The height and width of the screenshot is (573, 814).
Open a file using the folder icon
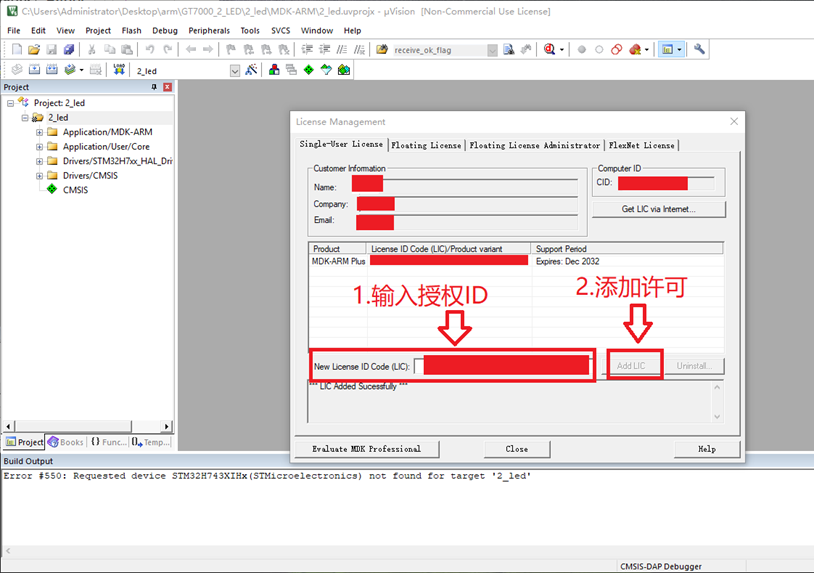tap(34, 50)
